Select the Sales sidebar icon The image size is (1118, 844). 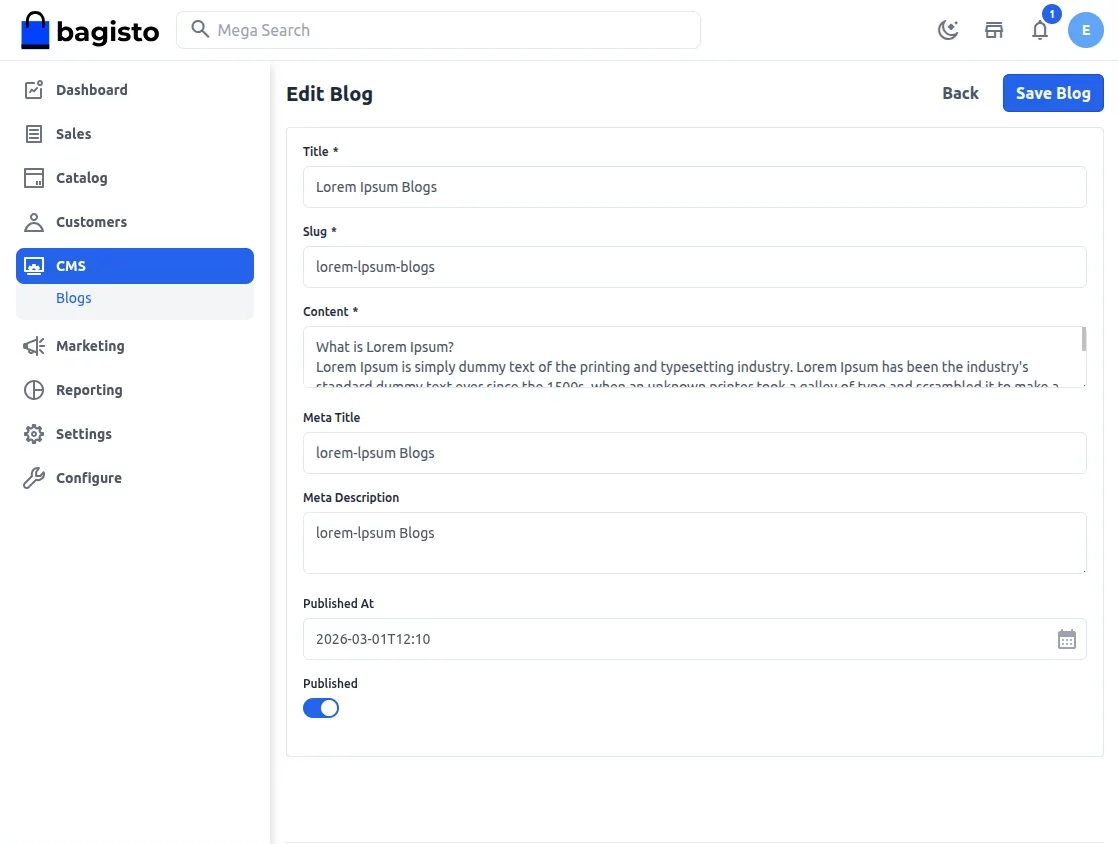pos(32,134)
